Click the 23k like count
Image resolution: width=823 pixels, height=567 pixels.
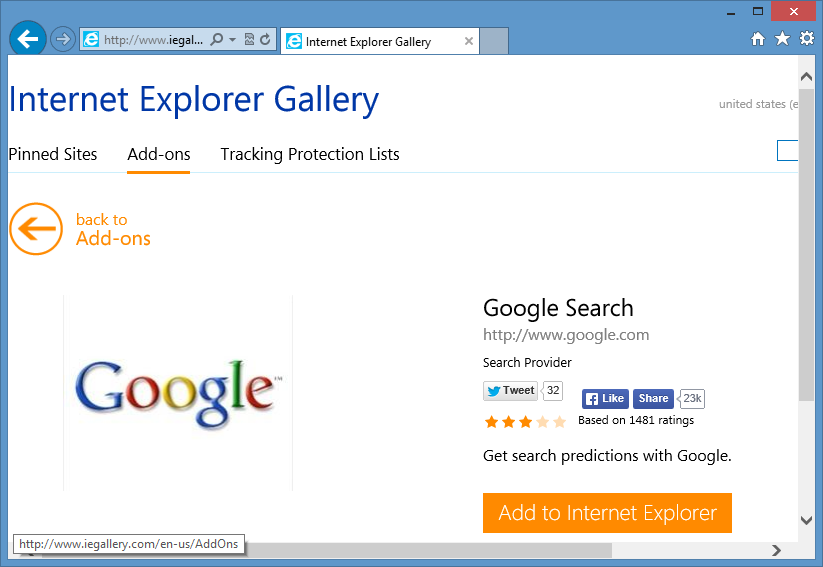click(x=692, y=399)
